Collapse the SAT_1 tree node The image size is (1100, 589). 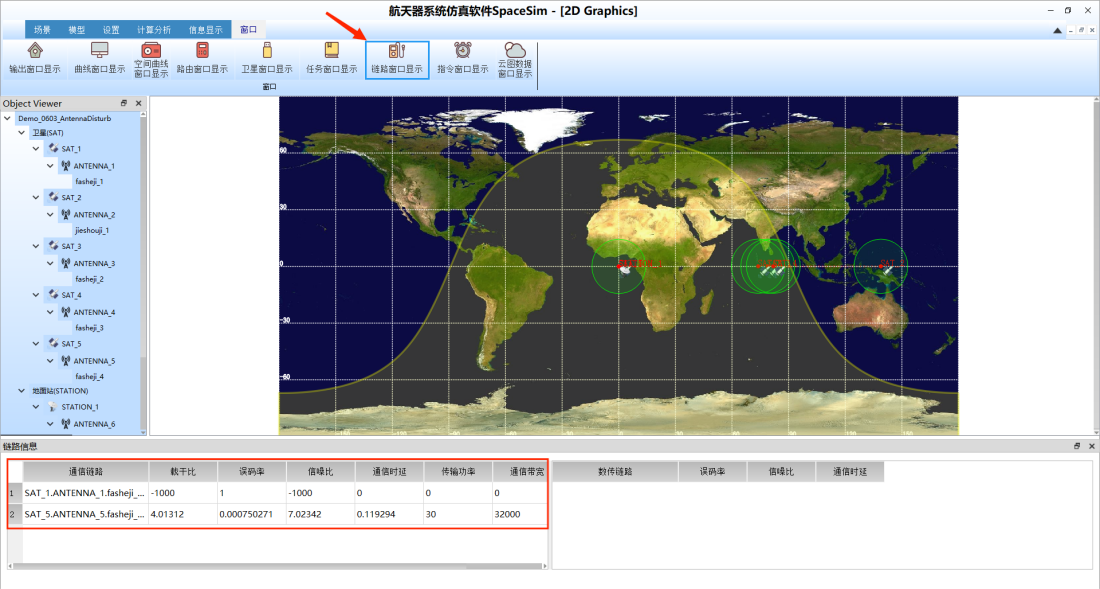click(x=36, y=149)
